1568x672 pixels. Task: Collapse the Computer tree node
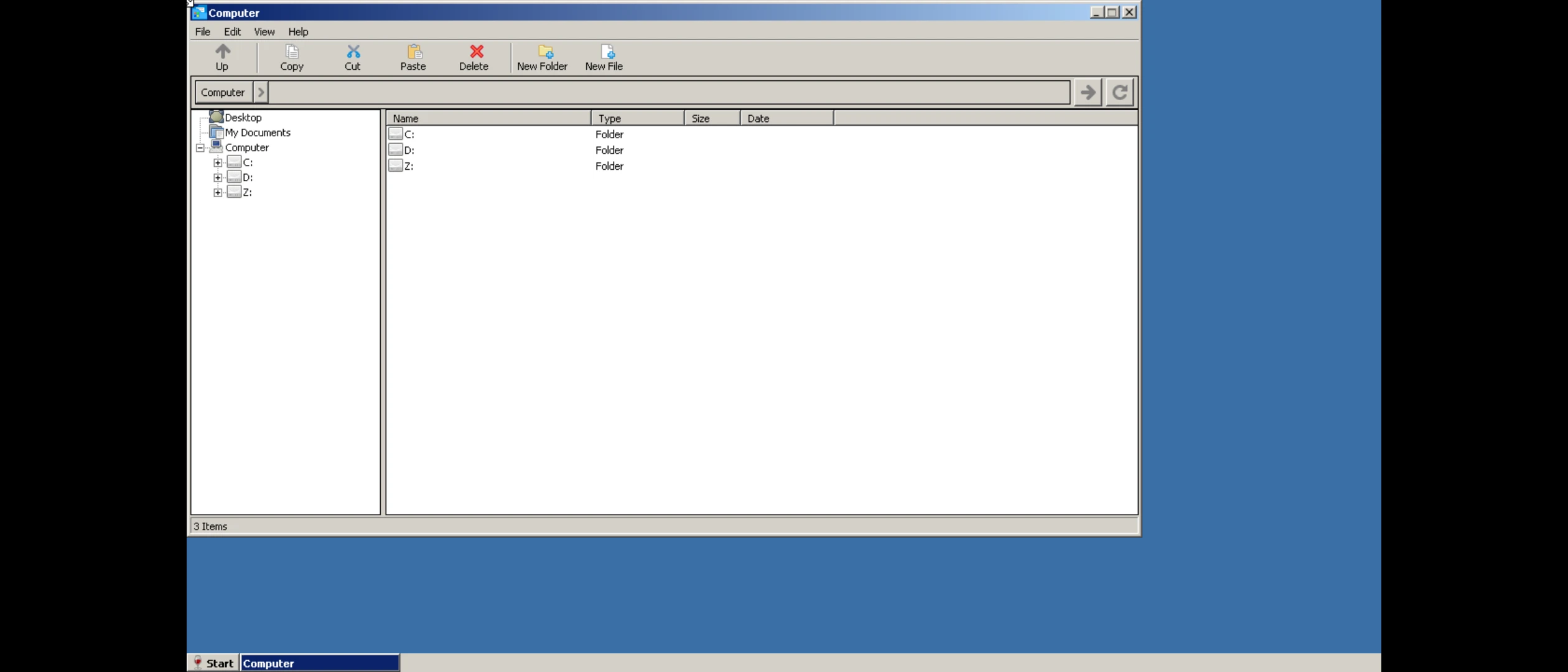tap(200, 148)
